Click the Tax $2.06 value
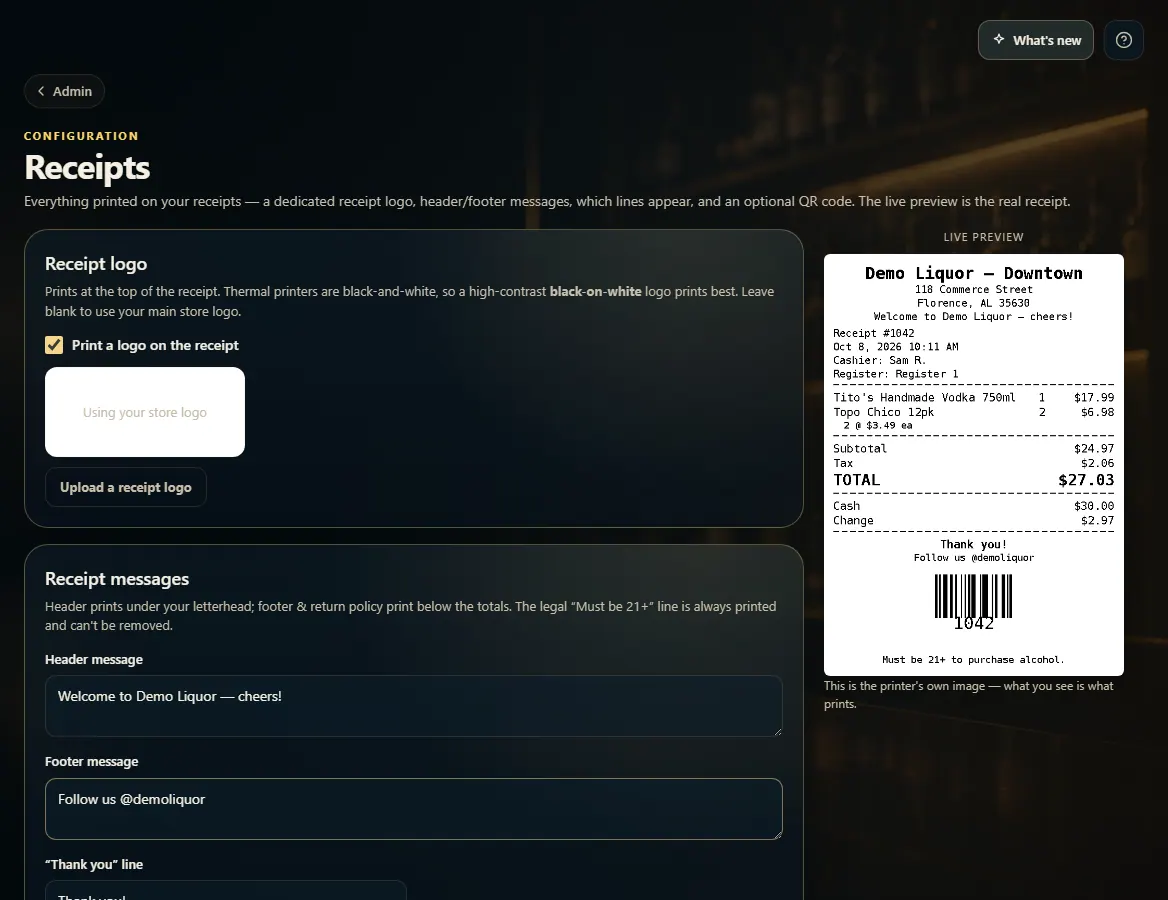 click(1097, 463)
